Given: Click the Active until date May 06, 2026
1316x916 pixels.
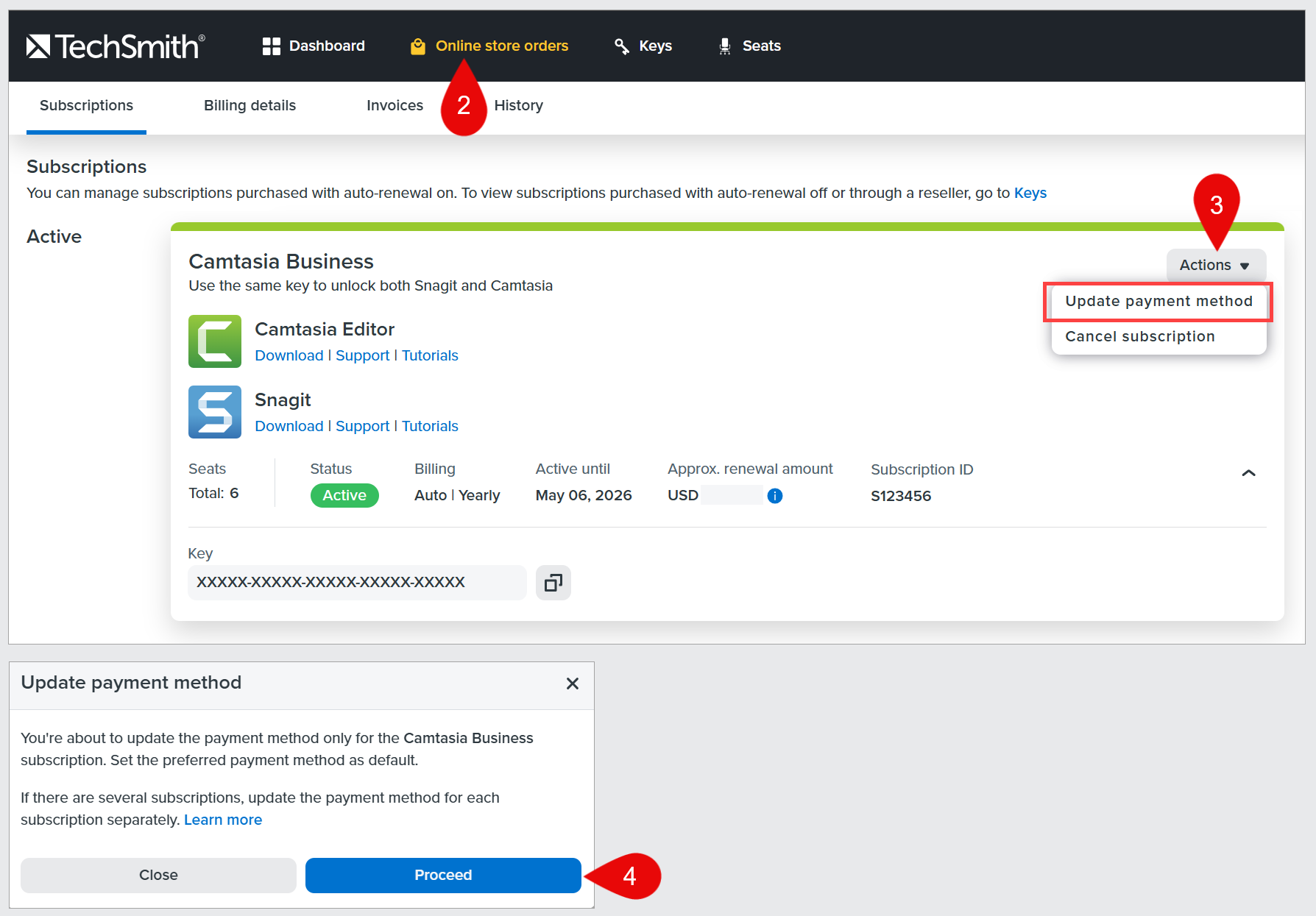Looking at the screenshot, I should 584,496.
